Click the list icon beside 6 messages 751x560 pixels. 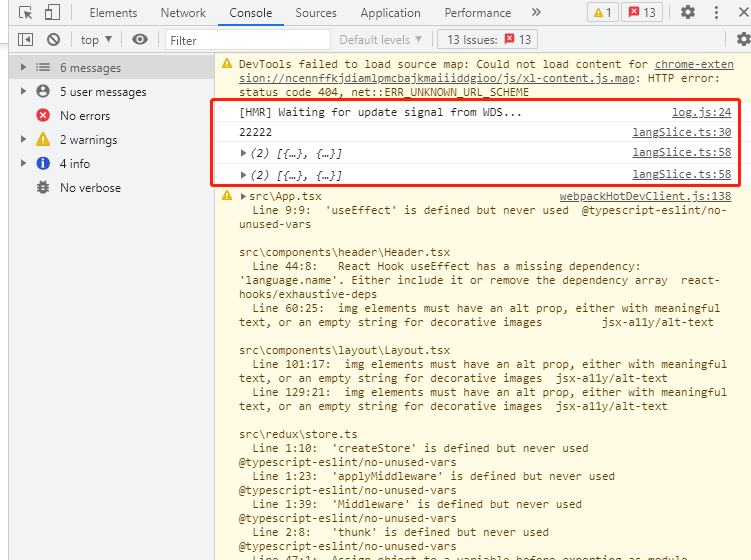tap(43, 67)
